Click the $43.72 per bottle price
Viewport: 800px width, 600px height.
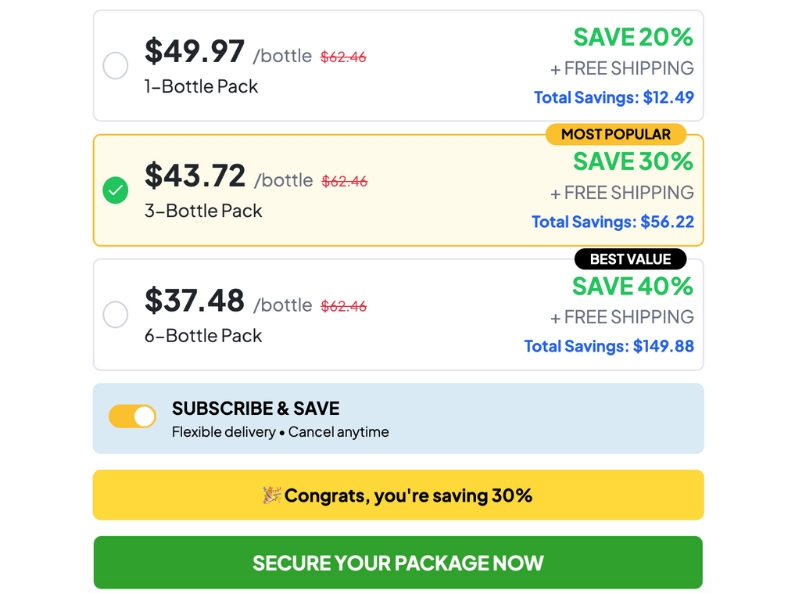[x=195, y=176]
